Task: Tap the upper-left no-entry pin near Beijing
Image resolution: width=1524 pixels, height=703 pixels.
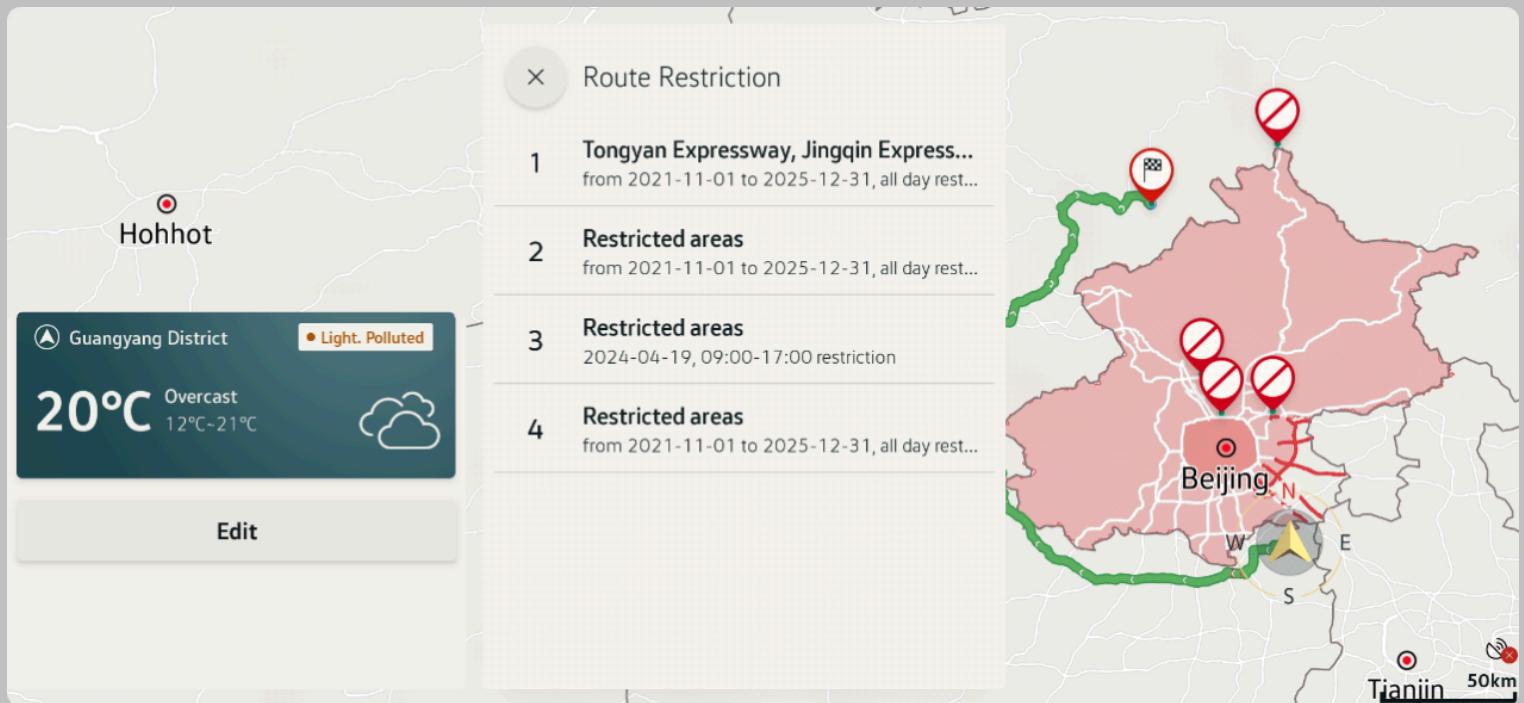Action: pos(1201,343)
